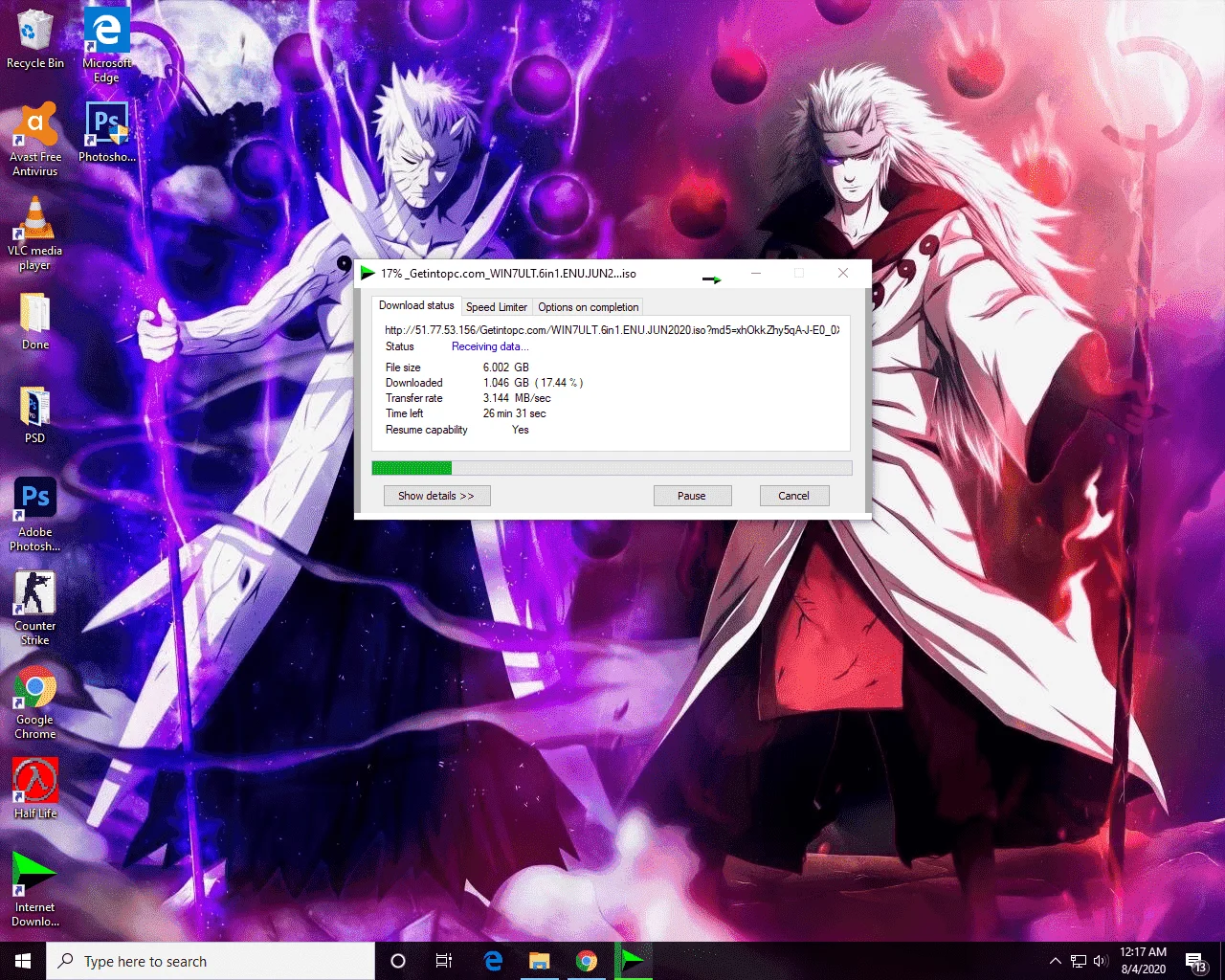
Task: Click the time left value '26 min 31 sec'
Action: [515, 413]
